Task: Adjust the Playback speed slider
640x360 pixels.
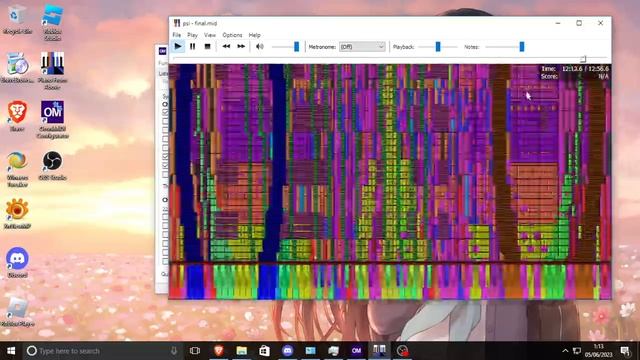Action: point(438,47)
